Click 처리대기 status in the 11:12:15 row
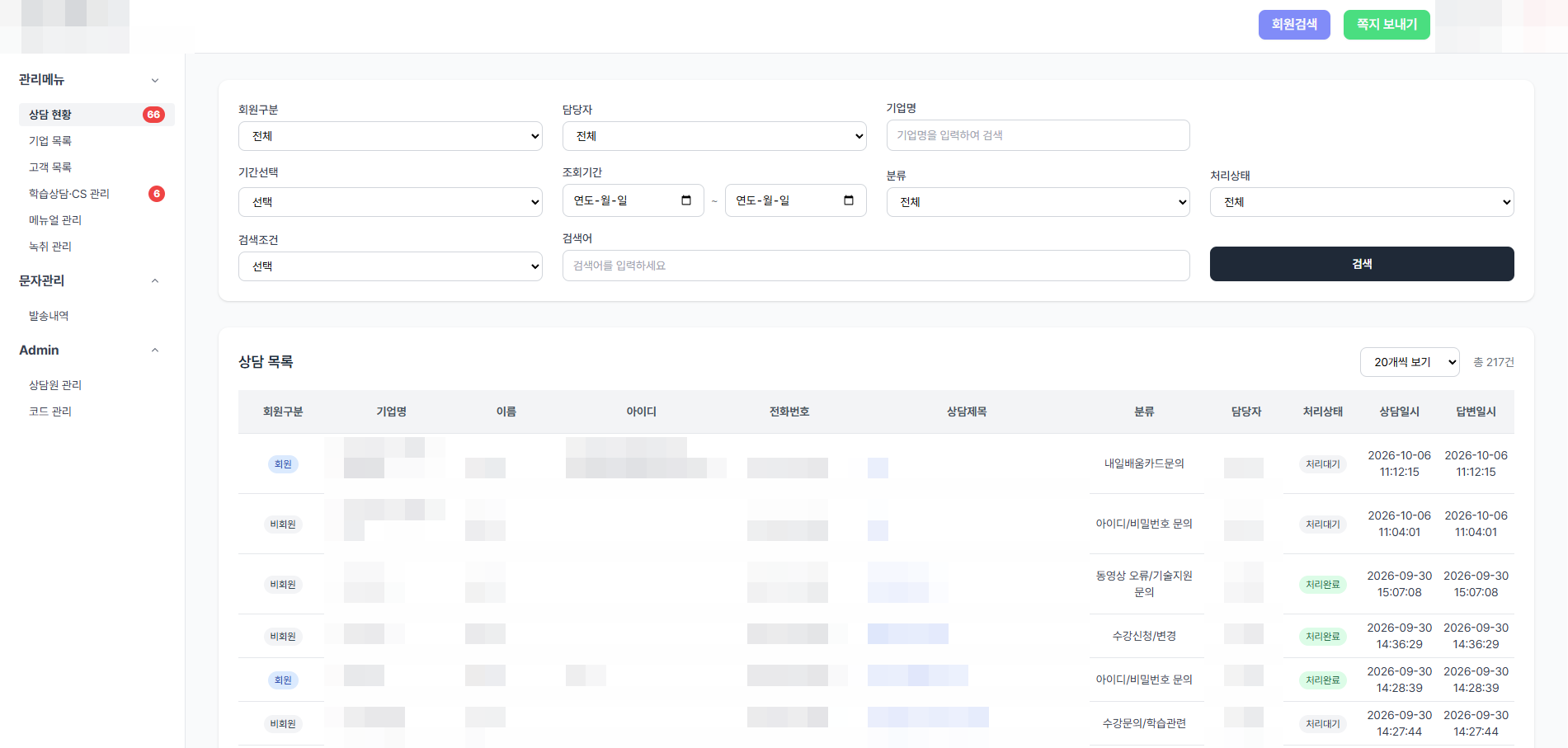The height and width of the screenshot is (748, 1568). point(1323,464)
